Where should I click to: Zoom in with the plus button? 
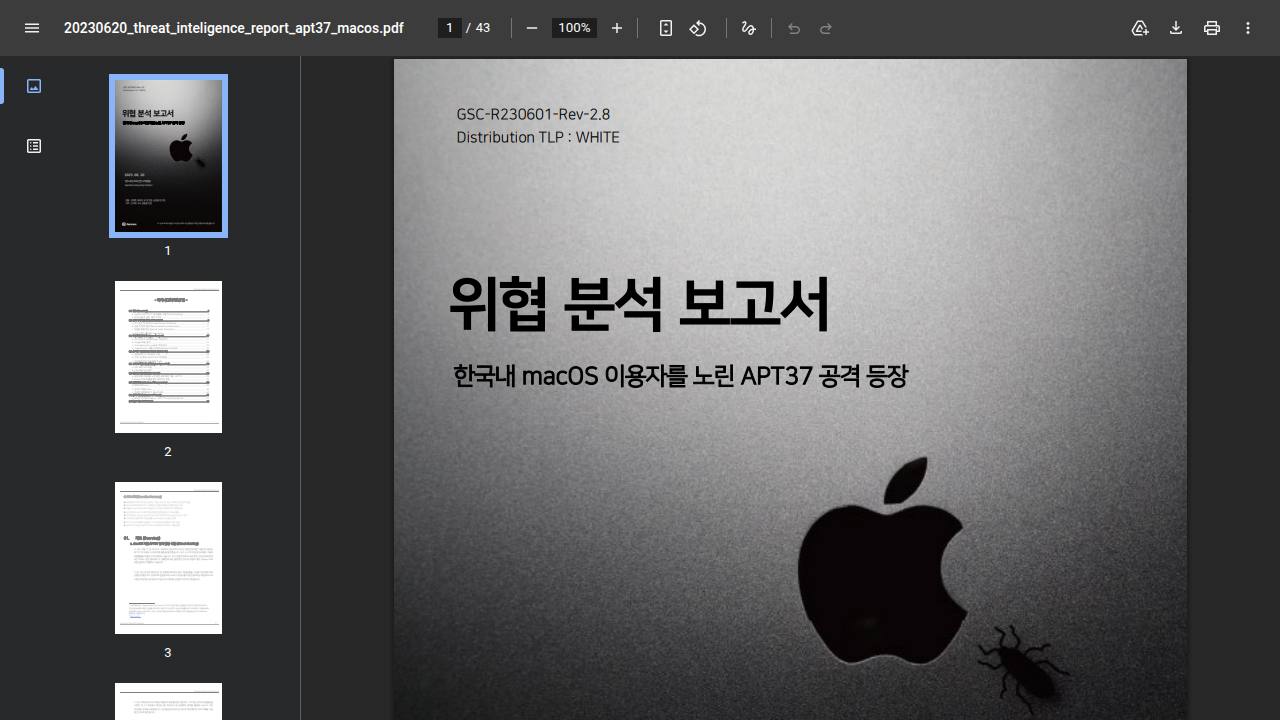point(617,28)
